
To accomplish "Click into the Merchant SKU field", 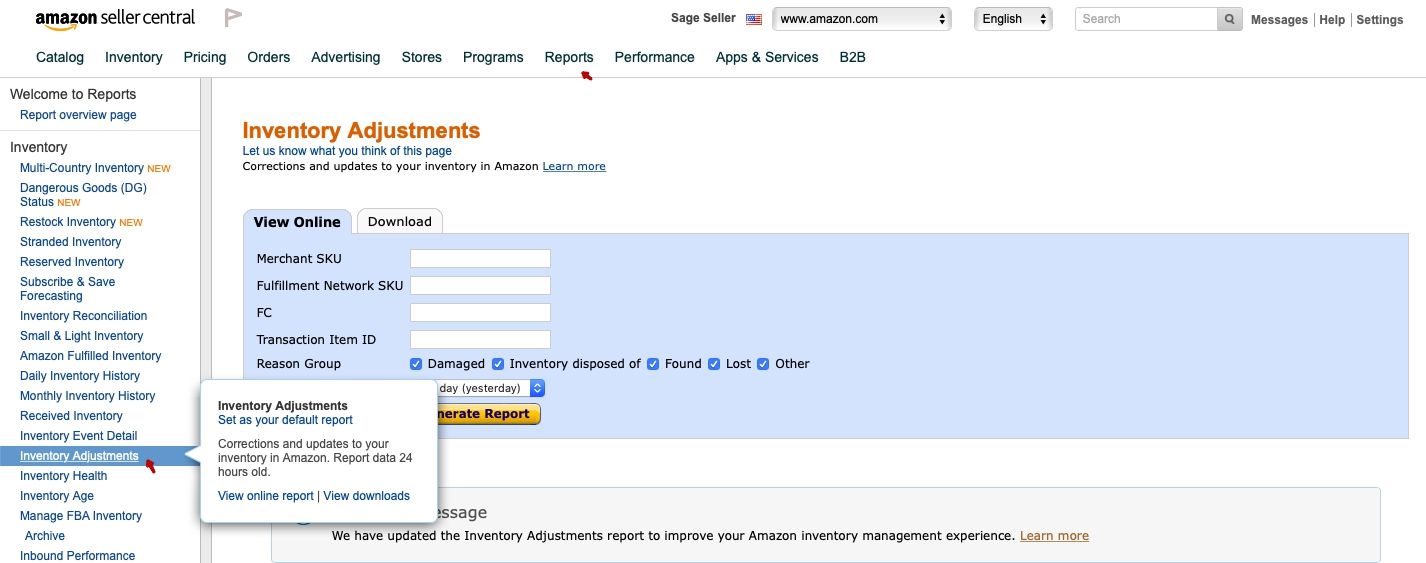I will (x=480, y=259).
